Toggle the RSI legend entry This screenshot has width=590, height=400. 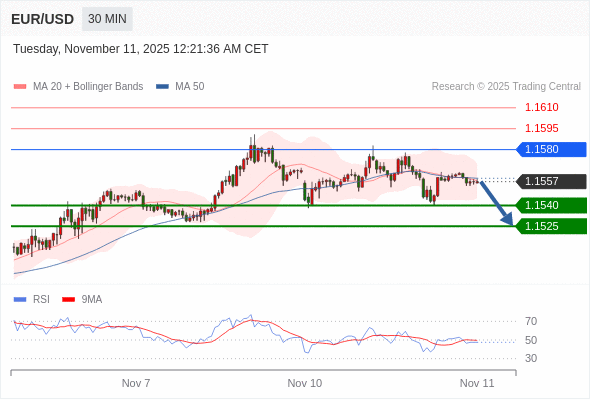[32, 300]
